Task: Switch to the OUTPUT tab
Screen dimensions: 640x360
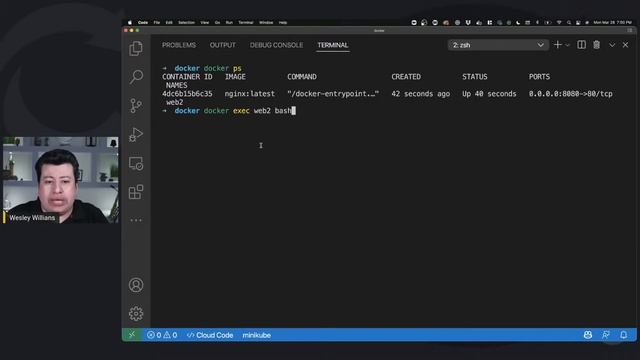Action: pos(222,45)
